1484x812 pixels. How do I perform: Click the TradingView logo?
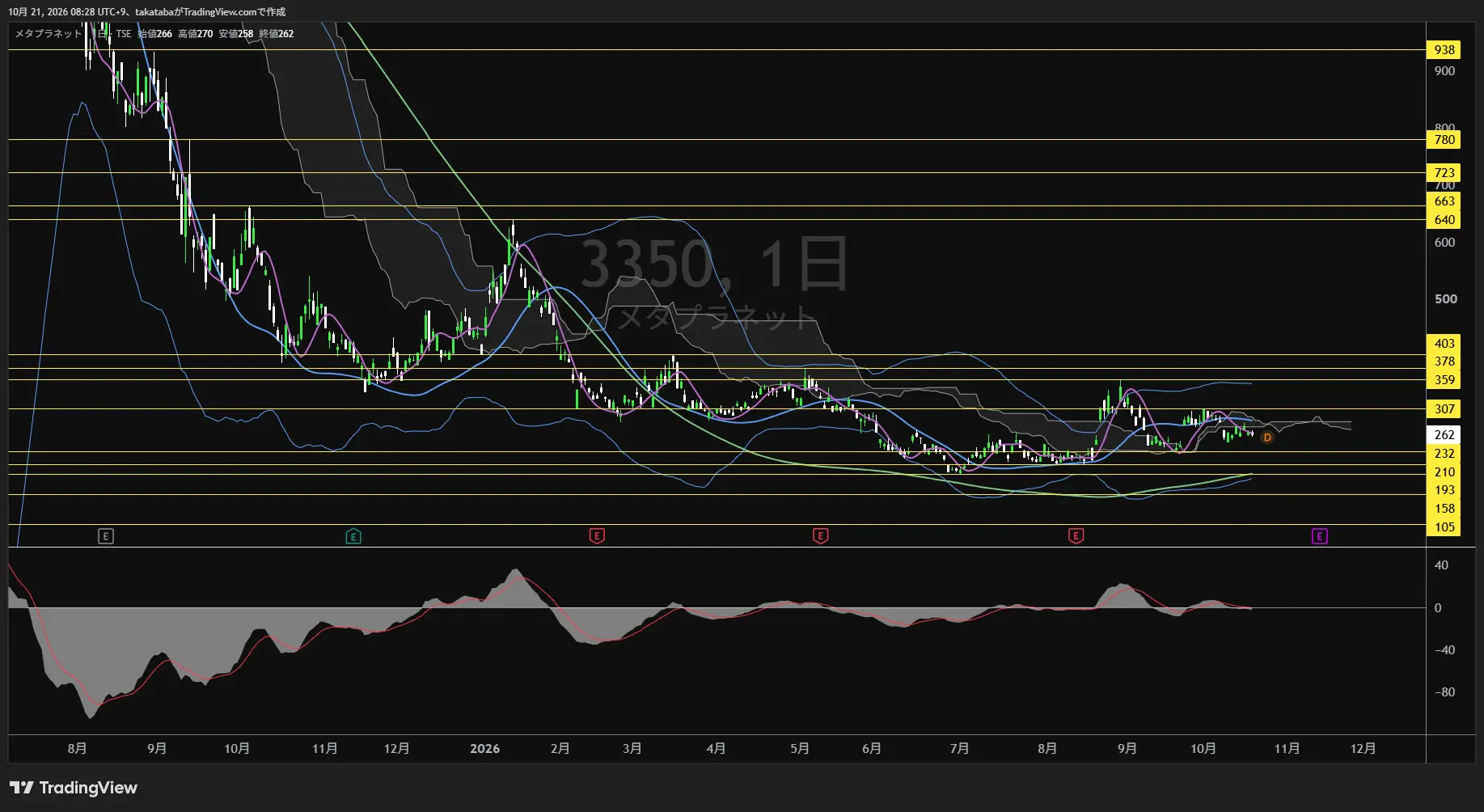click(x=74, y=788)
